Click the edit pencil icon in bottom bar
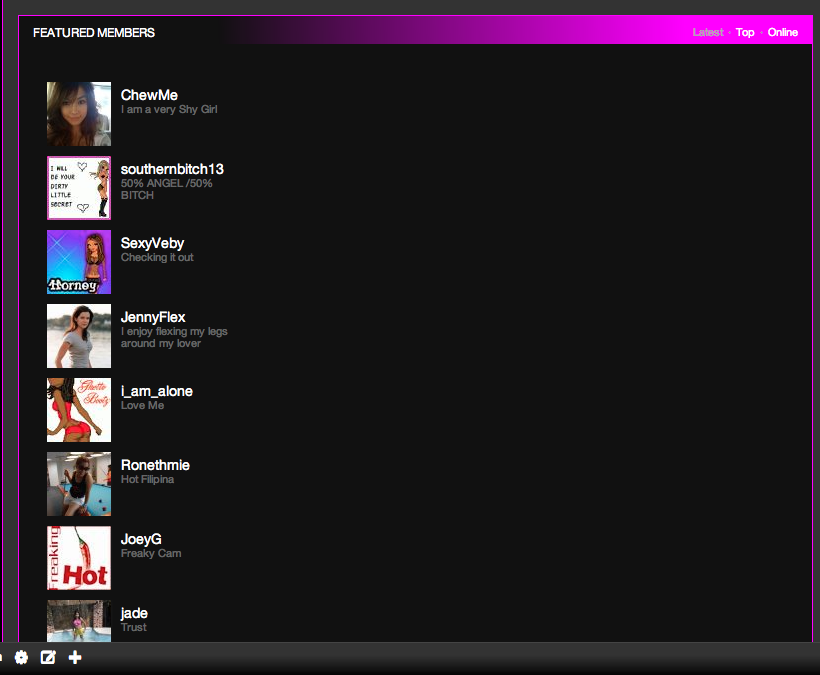The image size is (820, 675). (48, 657)
